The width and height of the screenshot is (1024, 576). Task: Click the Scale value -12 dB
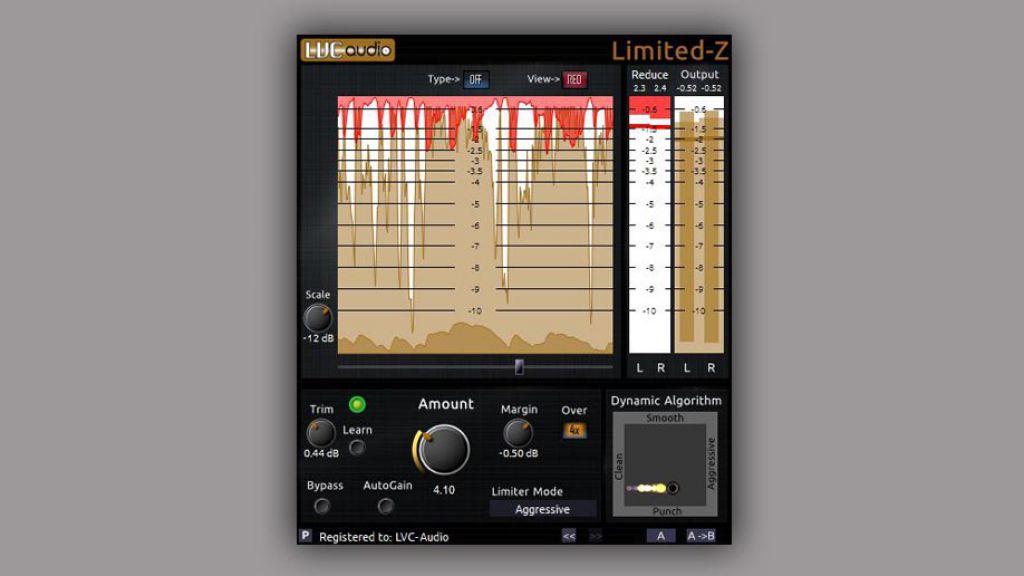pos(318,338)
